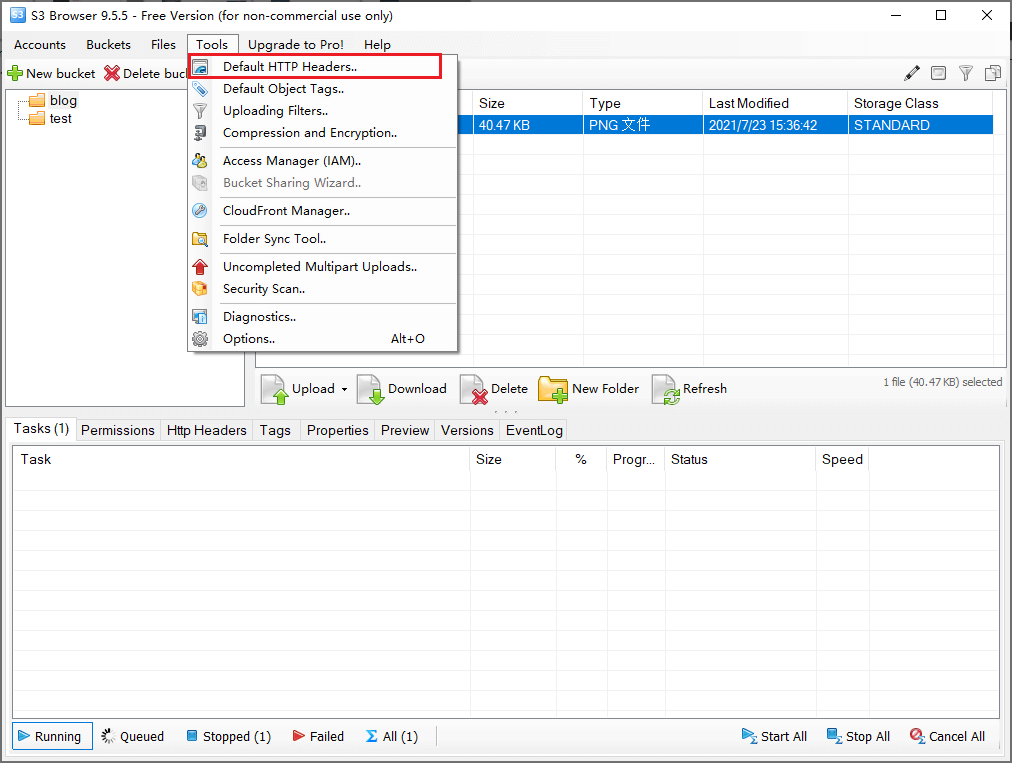This screenshot has width=1012, height=763.
Task: Show Failed tasks filter
Action: coord(318,736)
